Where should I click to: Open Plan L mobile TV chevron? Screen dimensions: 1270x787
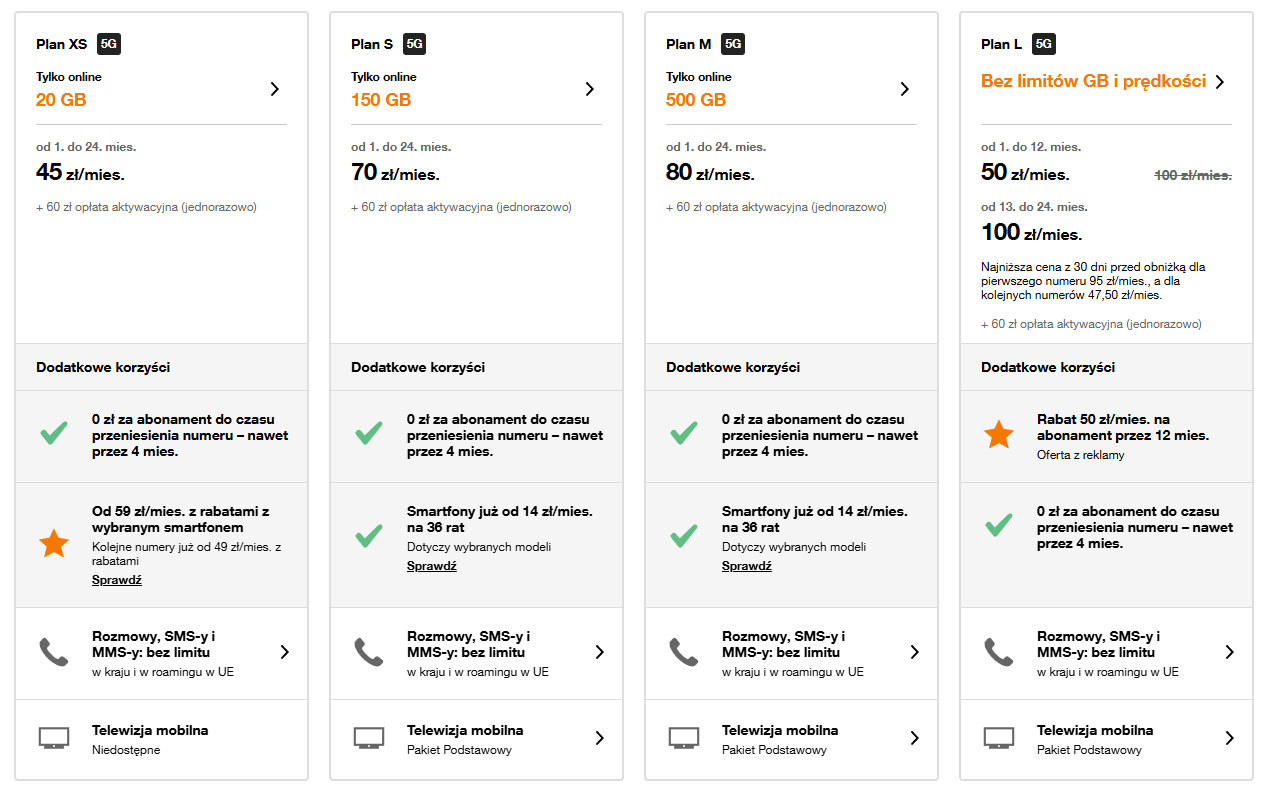pos(1230,738)
